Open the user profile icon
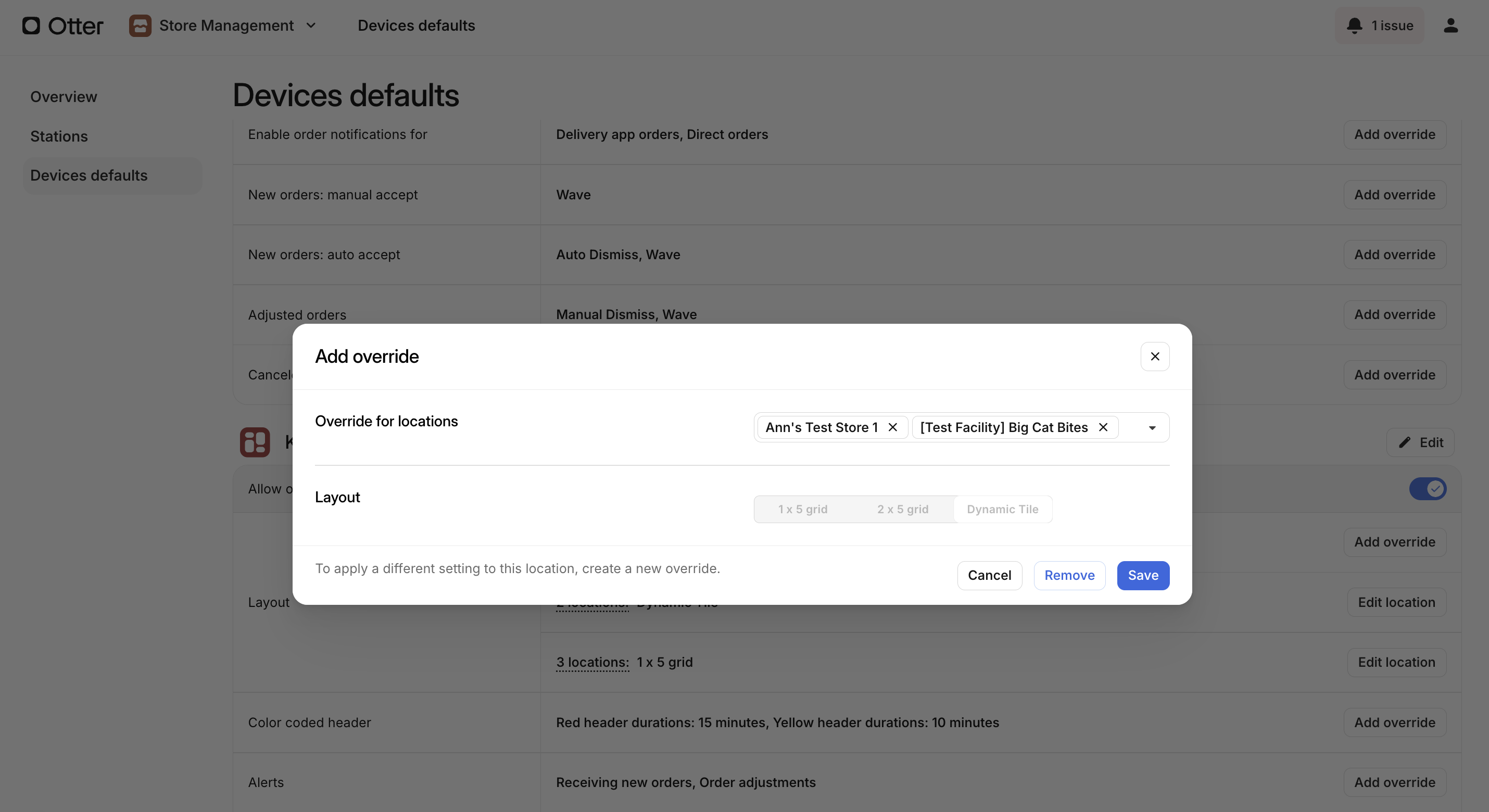 coord(1450,26)
